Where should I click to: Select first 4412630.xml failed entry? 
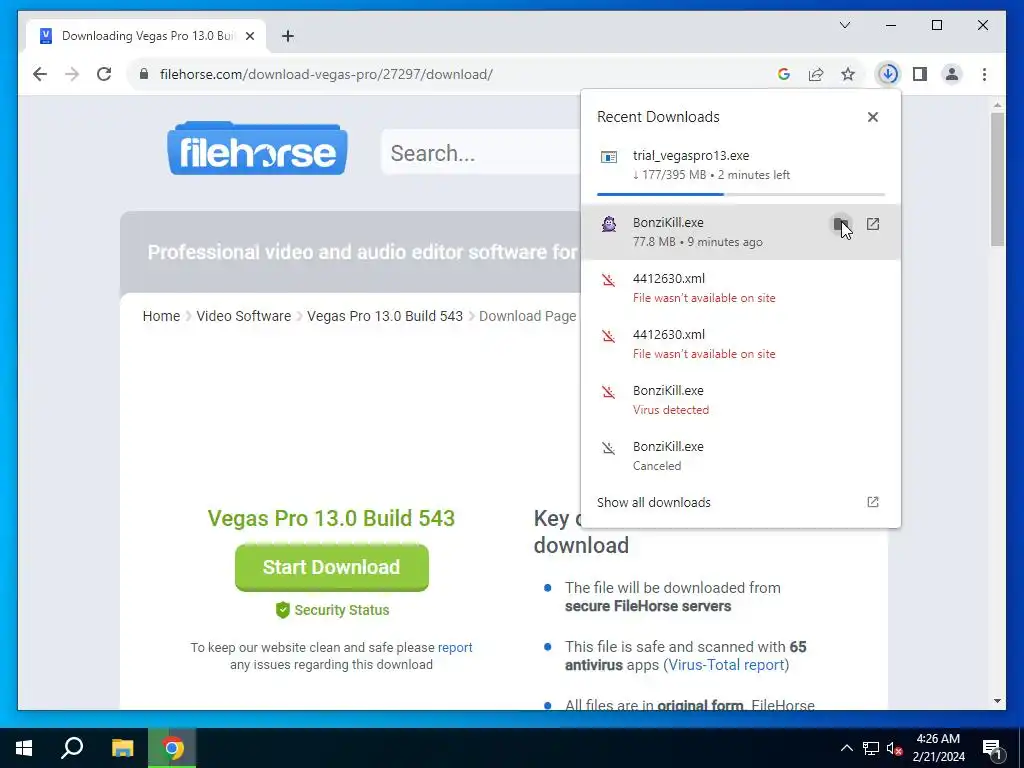741,288
